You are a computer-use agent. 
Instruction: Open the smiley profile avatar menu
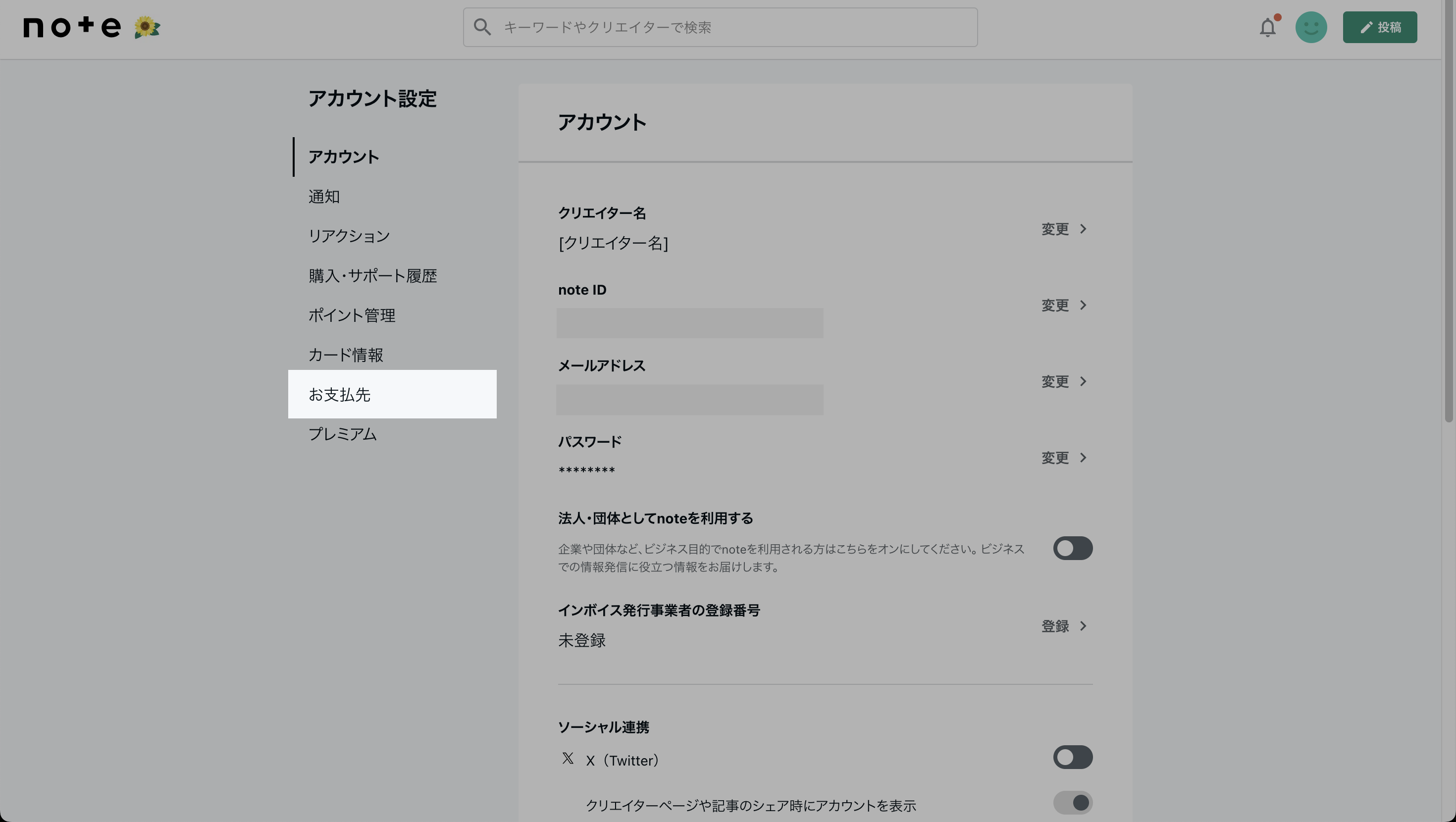pyautogui.click(x=1311, y=27)
